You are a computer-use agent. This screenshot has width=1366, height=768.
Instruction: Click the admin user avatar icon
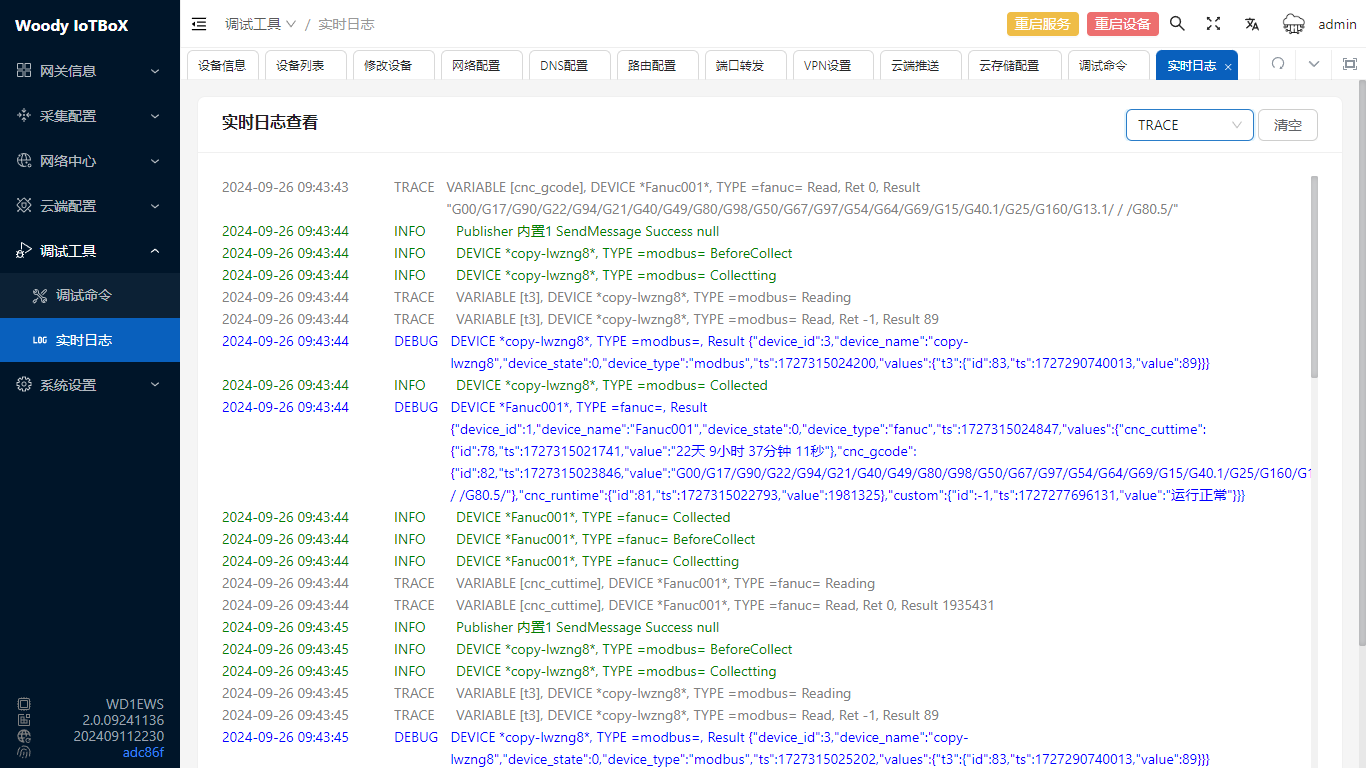[1294, 24]
